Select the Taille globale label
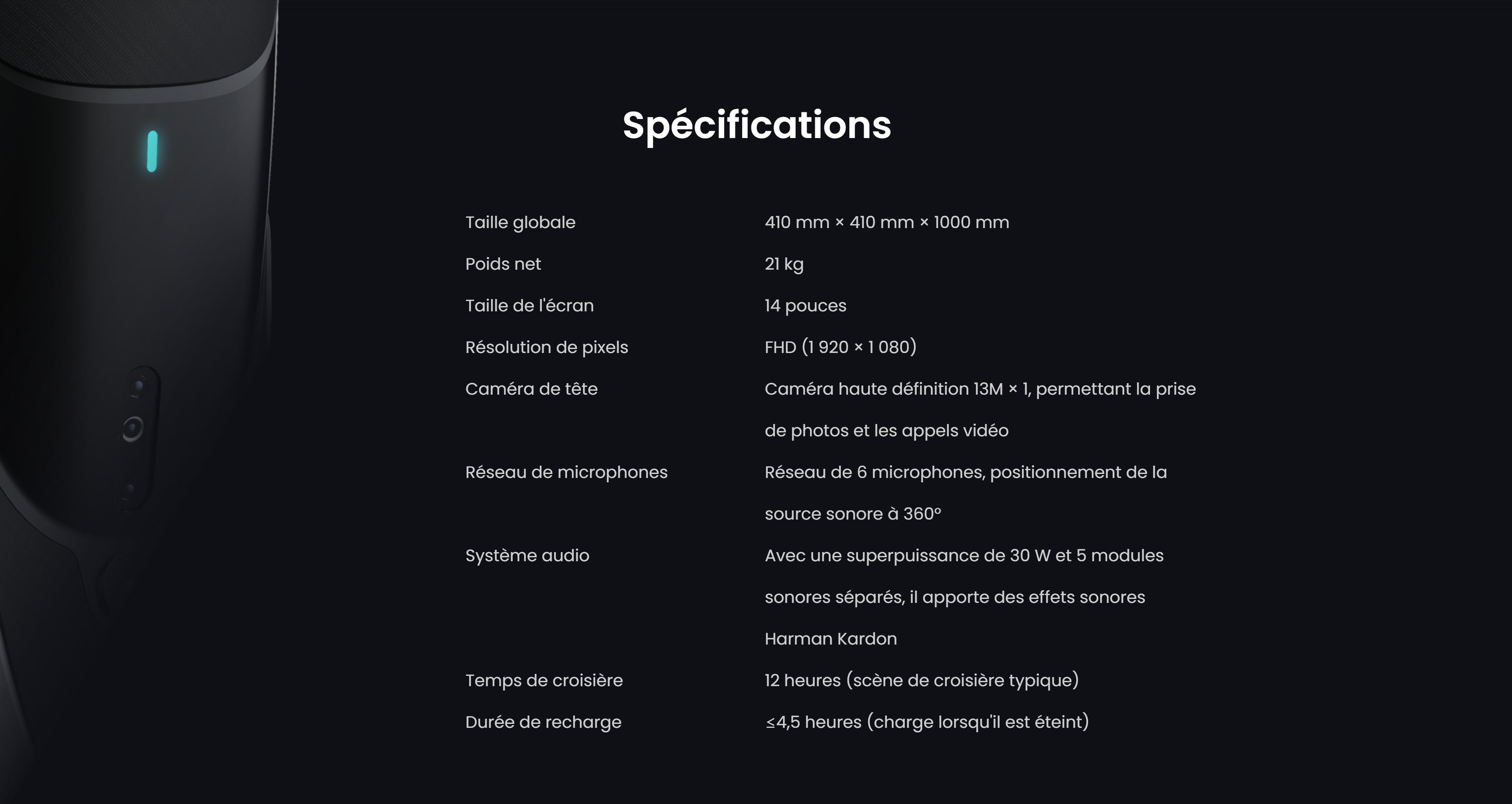 [520, 223]
